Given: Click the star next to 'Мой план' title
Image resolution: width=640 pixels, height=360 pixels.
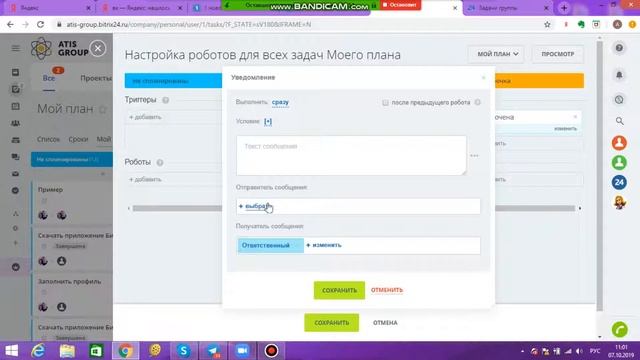Looking at the screenshot, I should click(x=103, y=109).
